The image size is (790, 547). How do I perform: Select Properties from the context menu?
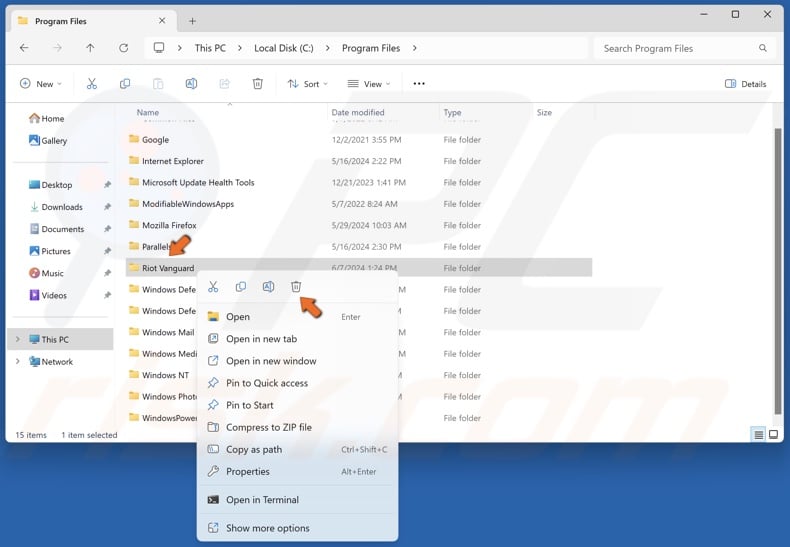point(247,472)
